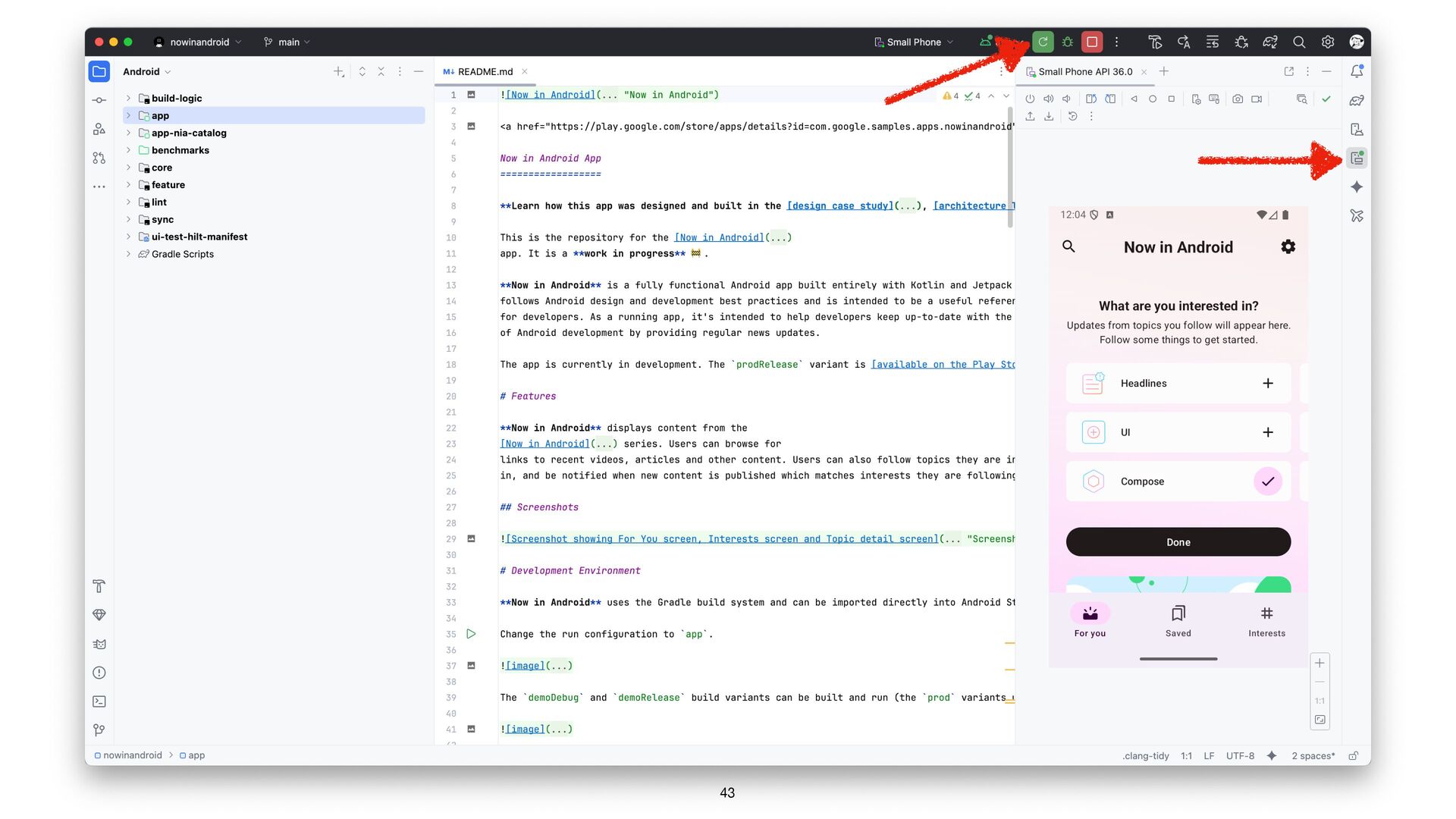1456x819 pixels.
Task: Rotate emulator left icon
Action: [x=1091, y=99]
